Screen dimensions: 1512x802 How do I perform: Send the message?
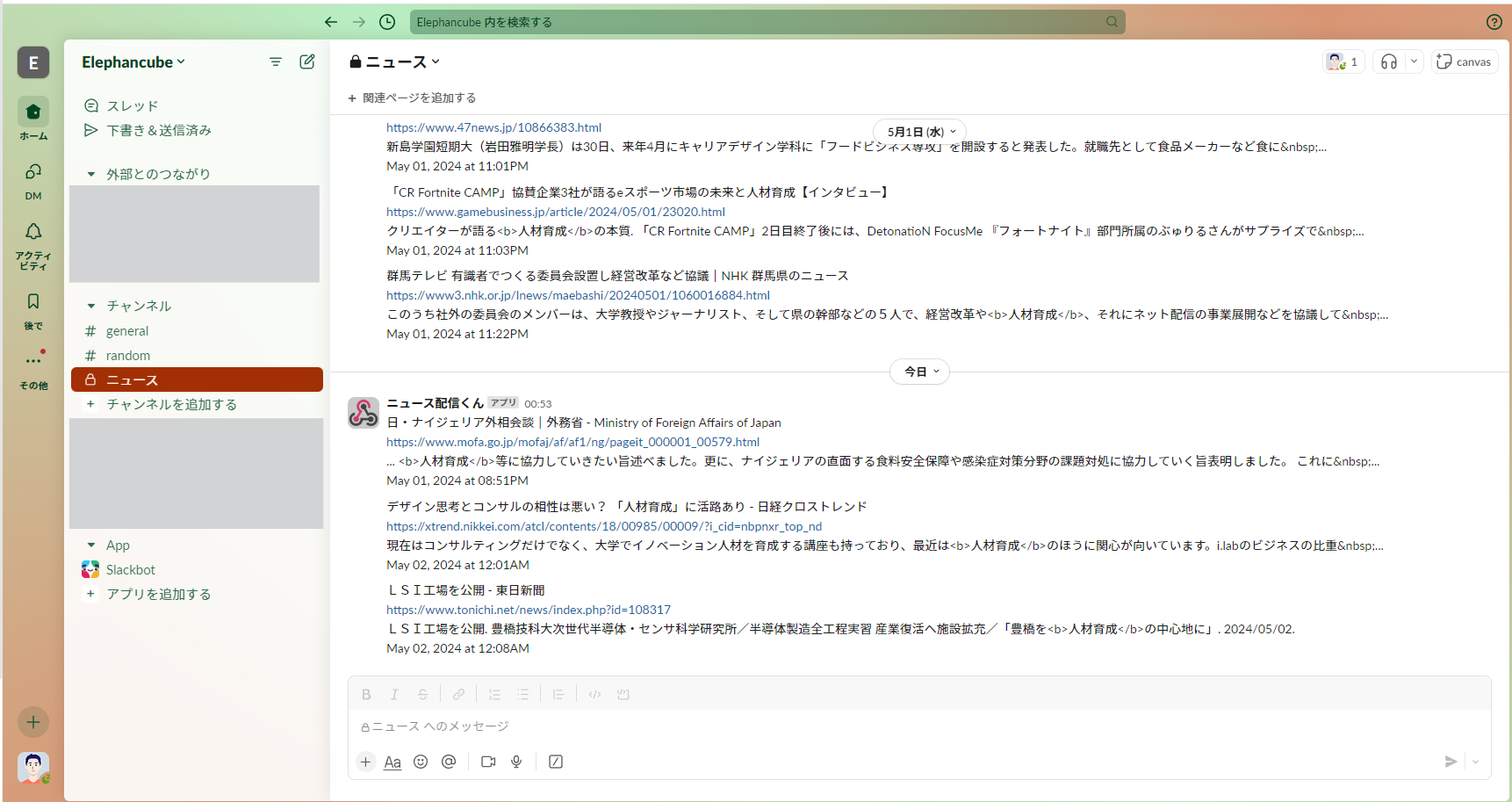[x=1451, y=762]
